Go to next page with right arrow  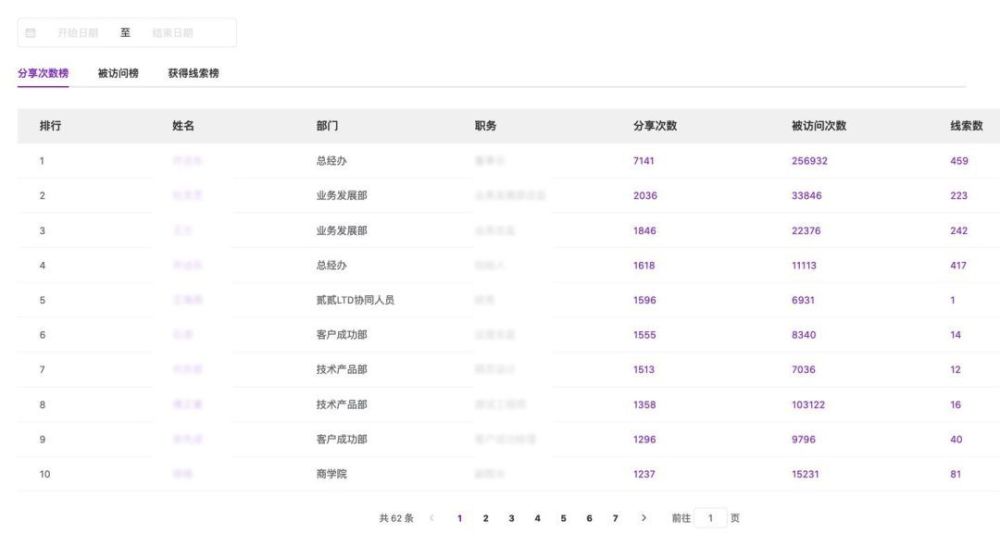643,518
